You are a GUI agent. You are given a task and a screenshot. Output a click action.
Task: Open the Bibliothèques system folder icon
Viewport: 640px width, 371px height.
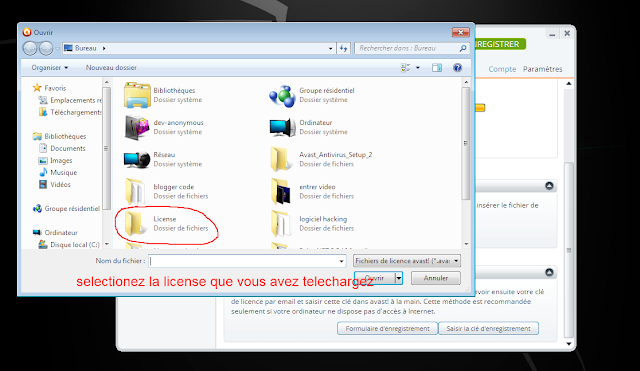[137, 95]
